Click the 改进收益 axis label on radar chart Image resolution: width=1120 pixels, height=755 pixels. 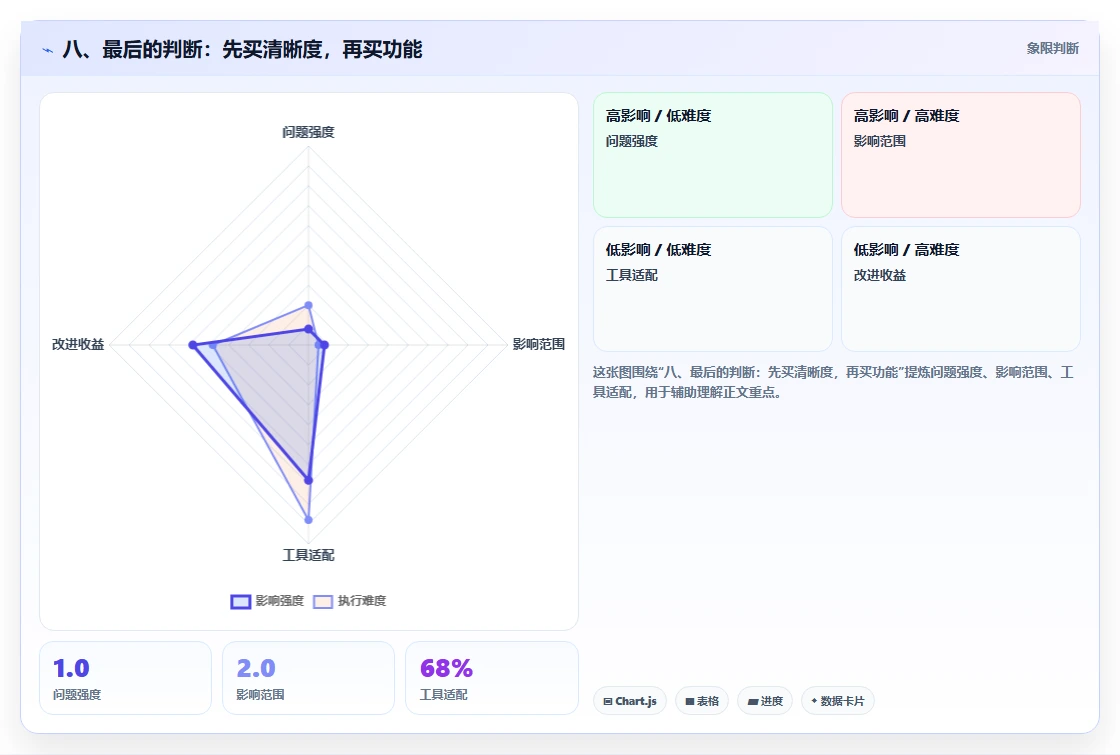coord(78,344)
